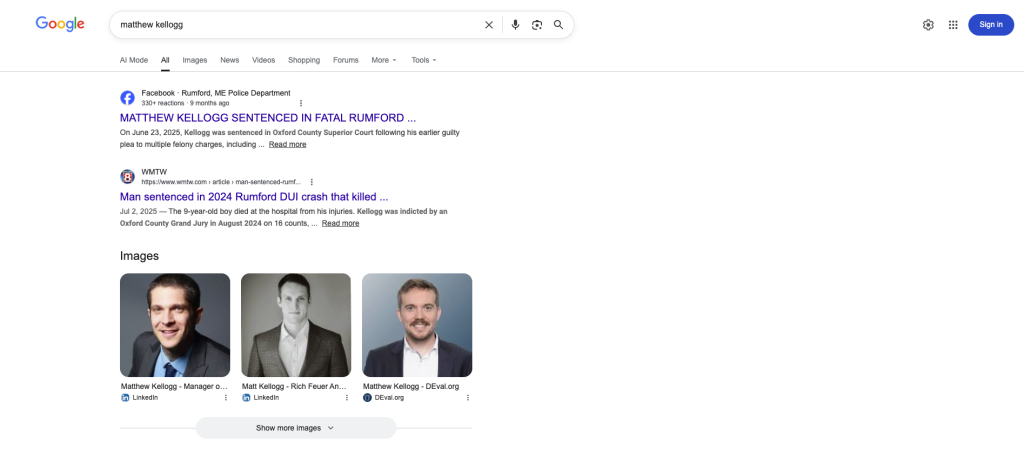The image size is (1024, 450).
Task: Click in the search input field
Action: pyautogui.click(x=297, y=25)
